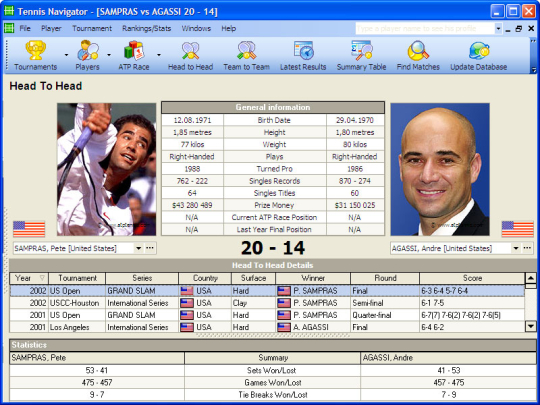
Task: Click the Sets Won/Lost summary row
Action: pyautogui.click(x=273, y=371)
